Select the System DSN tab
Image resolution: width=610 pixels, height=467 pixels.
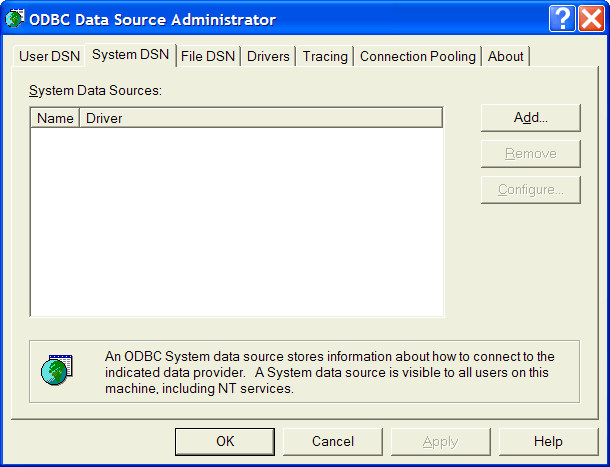click(130, 55)
